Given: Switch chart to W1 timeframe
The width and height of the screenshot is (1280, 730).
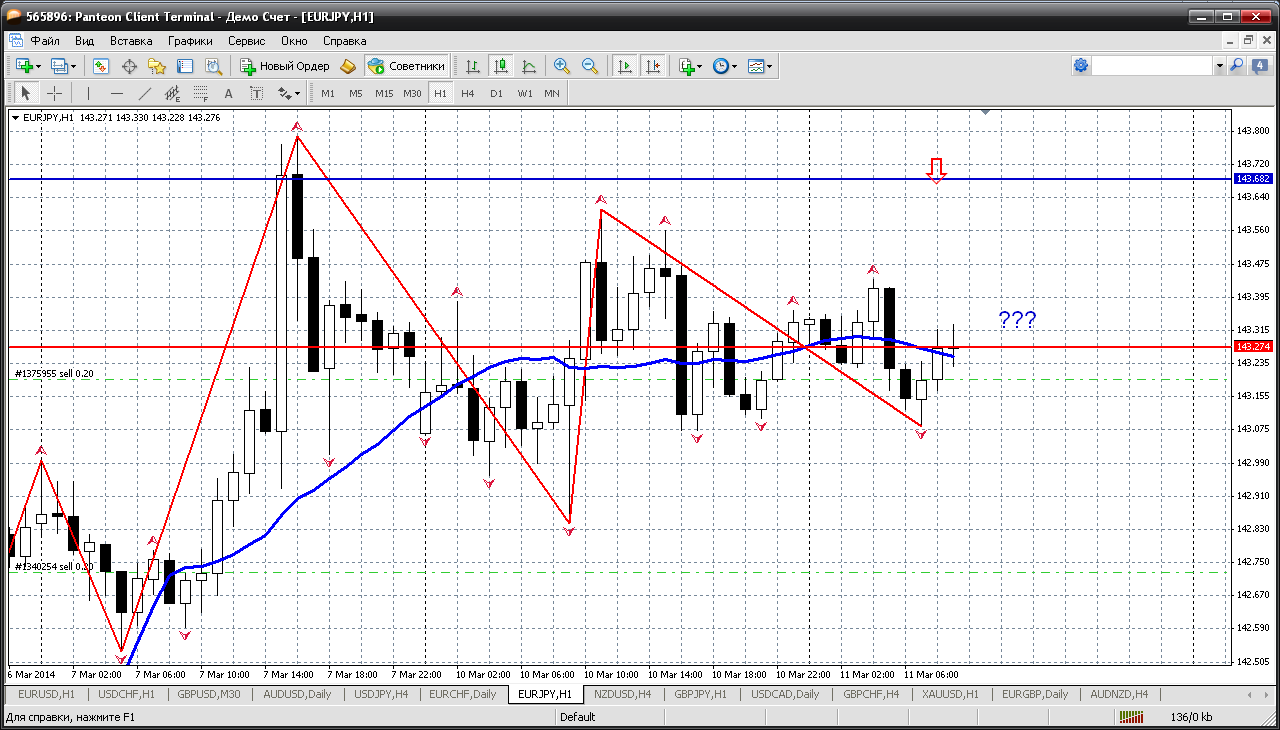Looking at the screenshot, I should 525,93.
